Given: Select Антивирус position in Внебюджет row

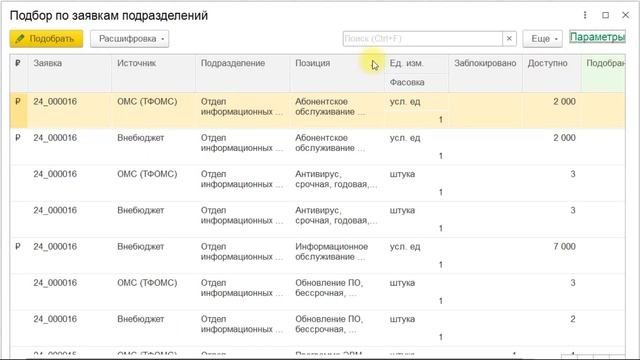Looking at the screenshot, I should tap(336, 216).
